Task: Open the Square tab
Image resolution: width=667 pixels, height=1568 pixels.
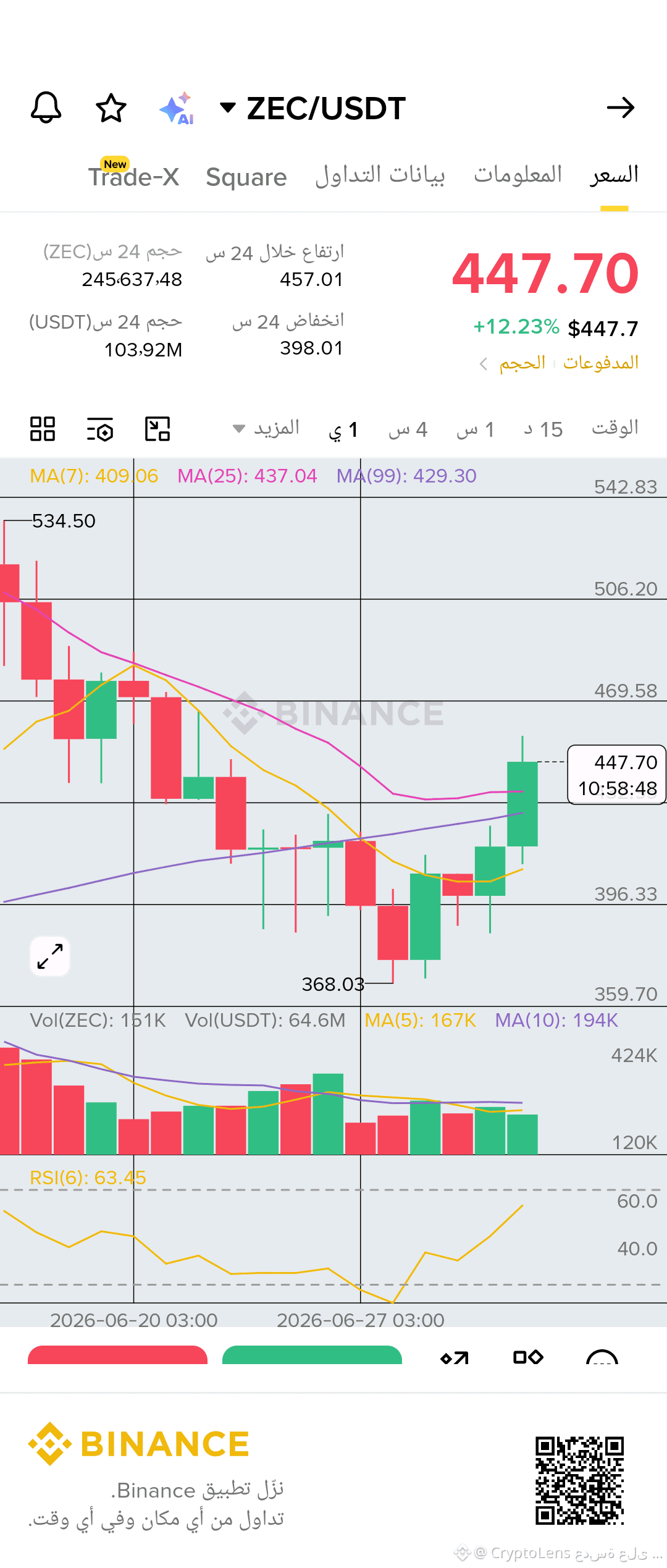Action: (x=246, y=177)
